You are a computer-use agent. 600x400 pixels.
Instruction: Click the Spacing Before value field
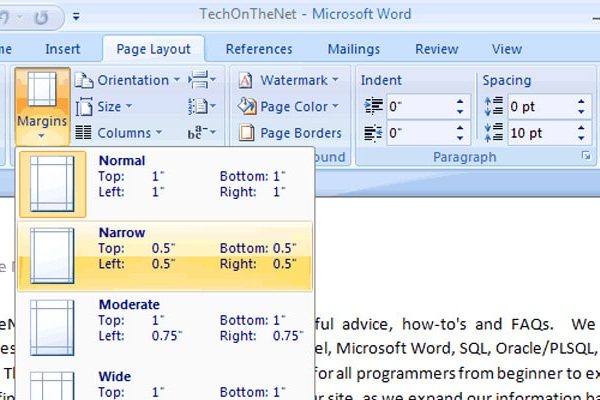tap(541, 106)
